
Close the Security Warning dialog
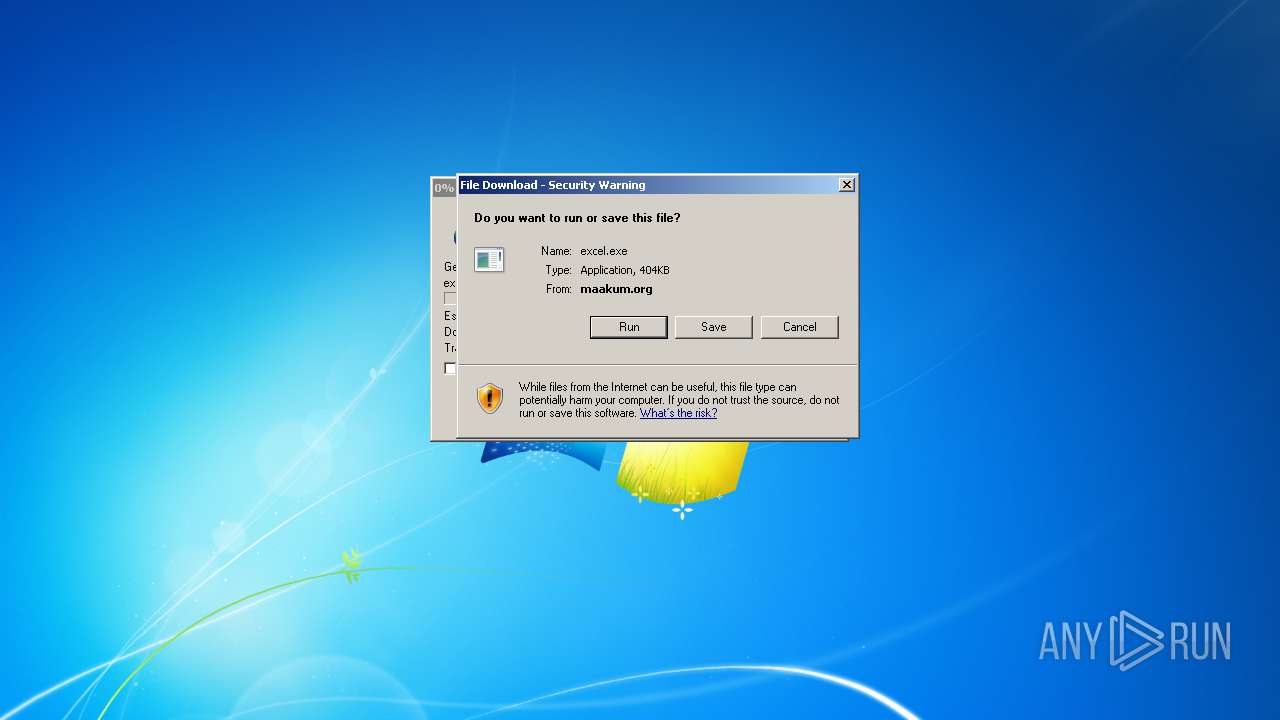(846, 185)
